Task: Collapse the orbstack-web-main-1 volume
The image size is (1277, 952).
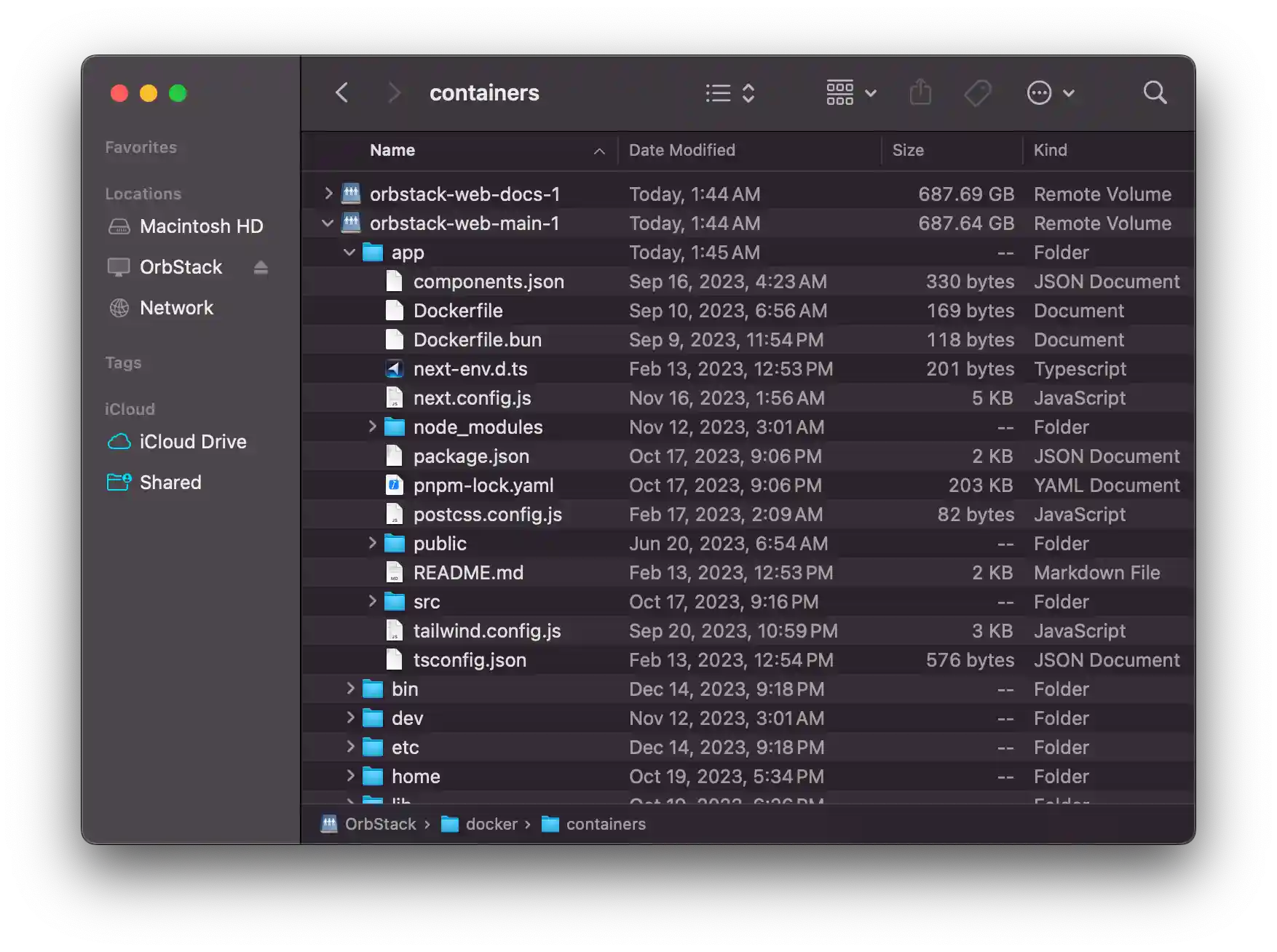Action: (x=328, y=223)
